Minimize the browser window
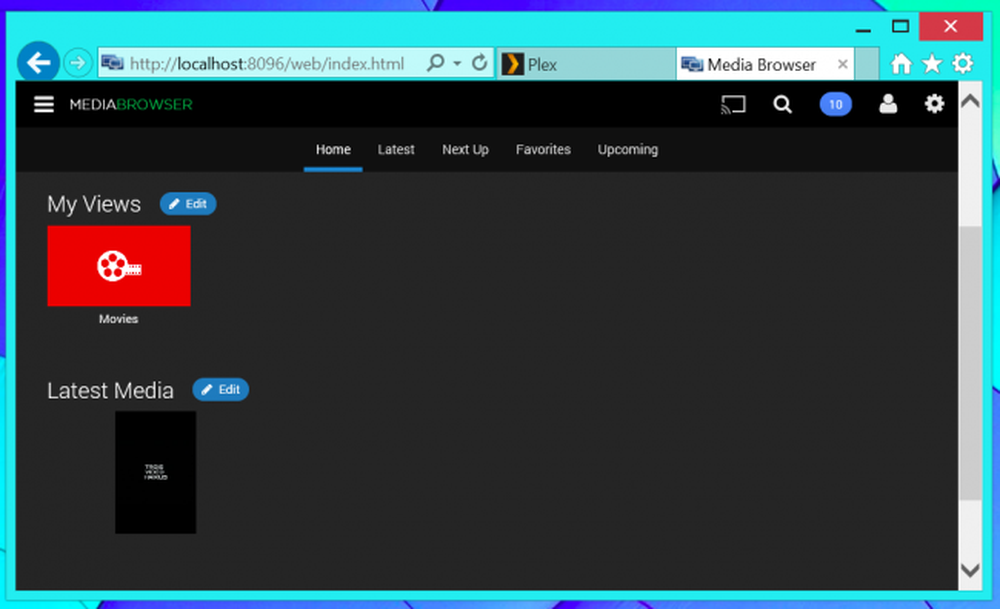This screenshot has width=1000, height=609. tap(863, 29)
